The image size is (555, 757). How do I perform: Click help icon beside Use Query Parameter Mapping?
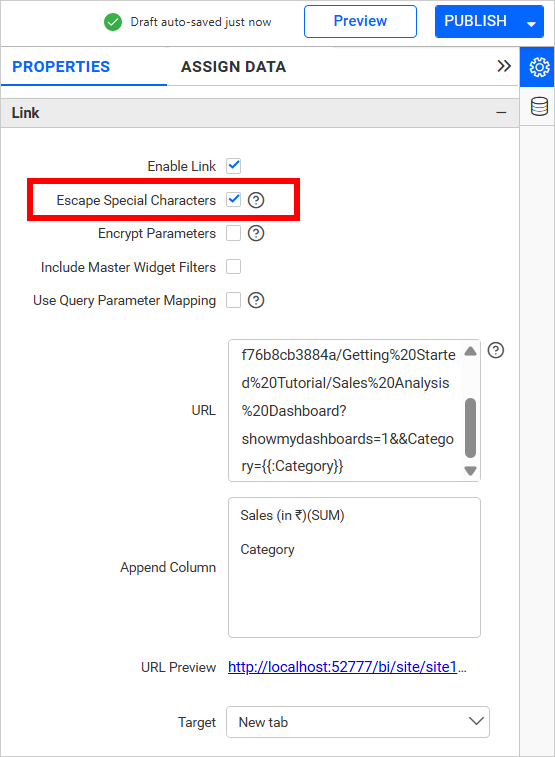256,300
